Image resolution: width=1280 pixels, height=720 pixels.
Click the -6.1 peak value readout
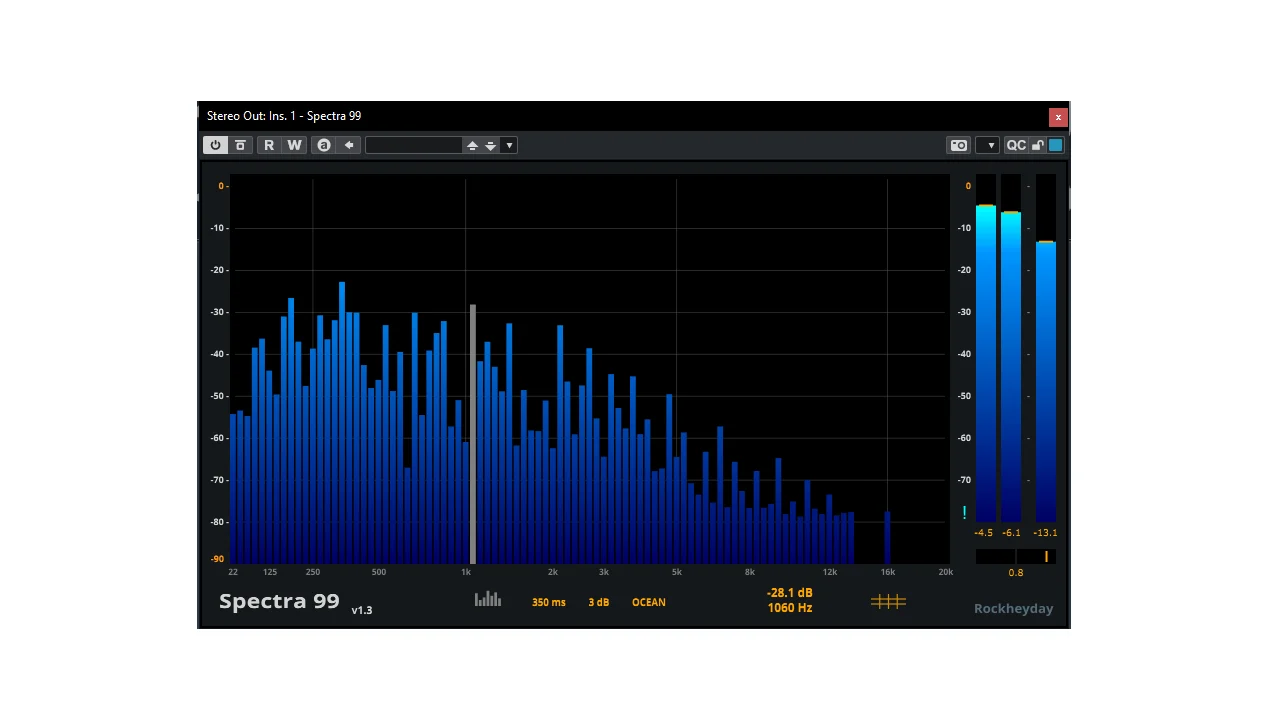click(1012, 533)
